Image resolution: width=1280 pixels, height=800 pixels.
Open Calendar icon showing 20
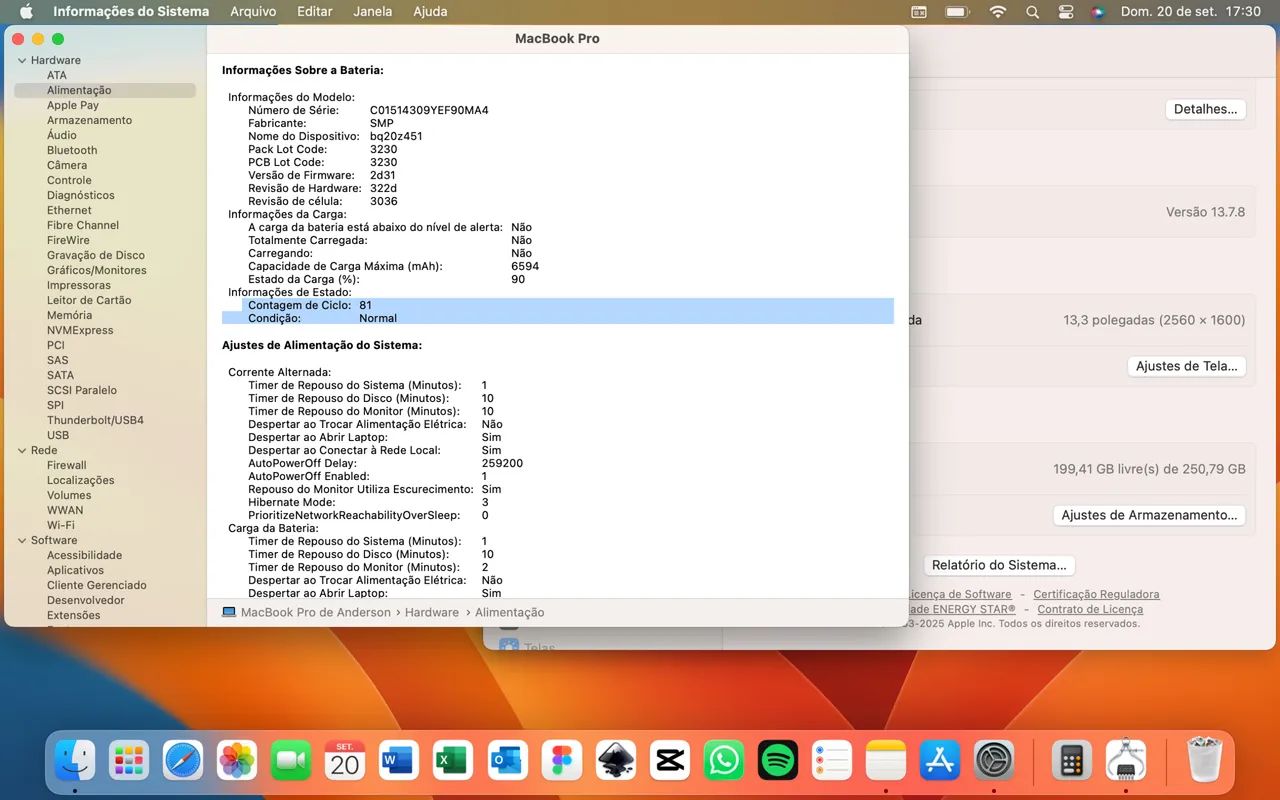tap(345, 761)
